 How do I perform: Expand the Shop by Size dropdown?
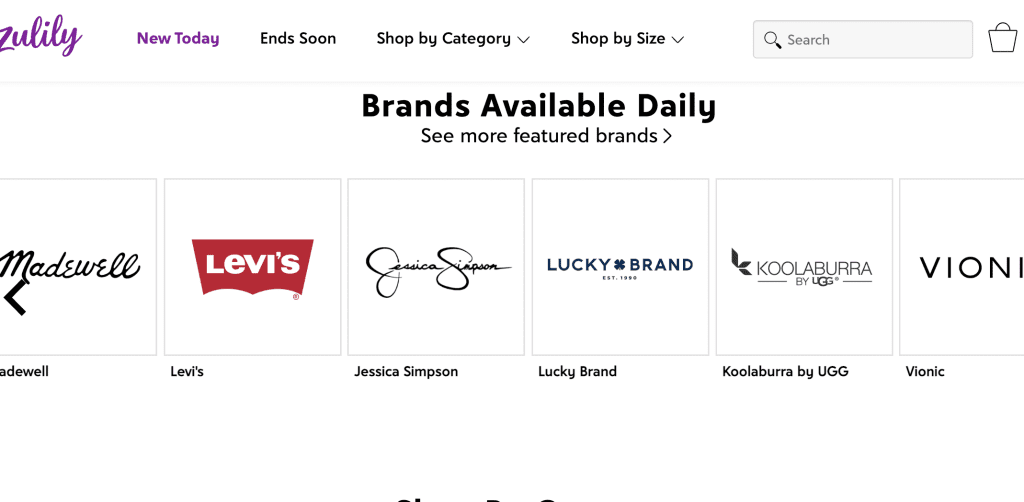(627, 39)
